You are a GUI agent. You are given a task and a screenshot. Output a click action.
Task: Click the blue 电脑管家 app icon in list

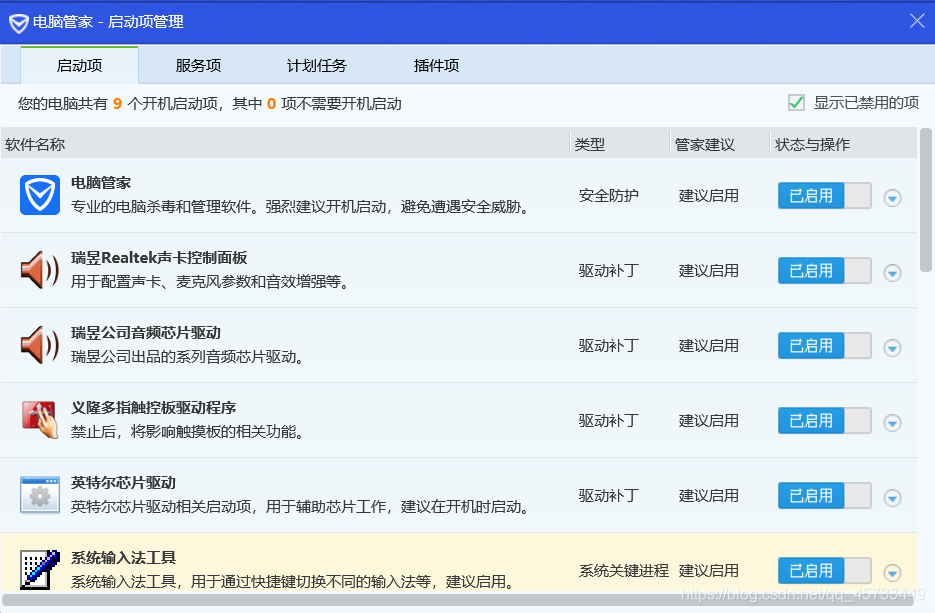click(40, 195)
